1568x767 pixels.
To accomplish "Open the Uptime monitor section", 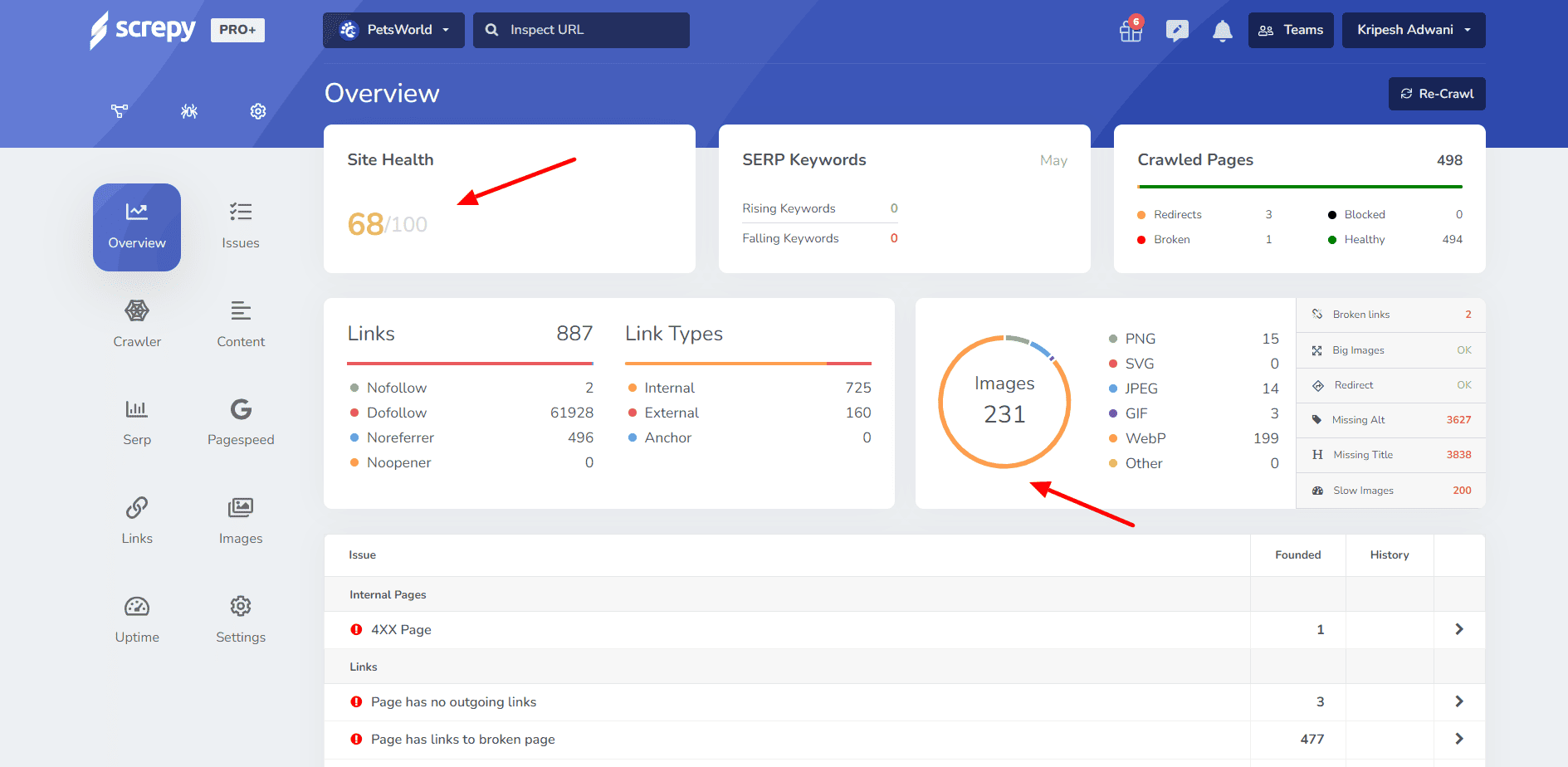I will click(137, 619).
